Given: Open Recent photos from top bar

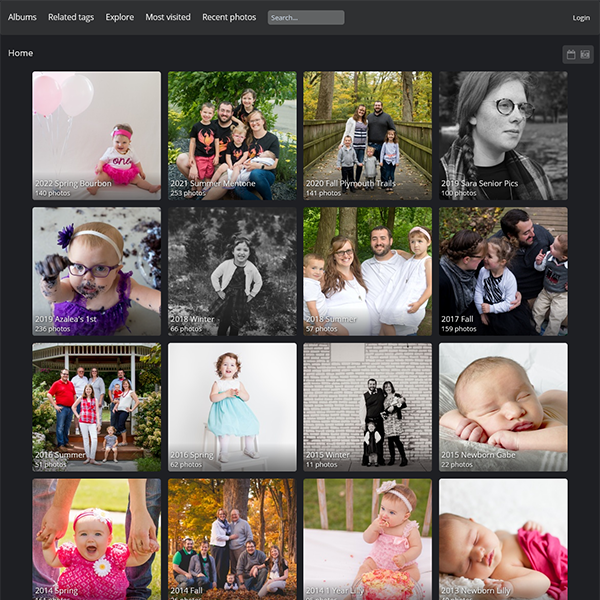Looking at the screenshot, I should click(x=229, y=17).
